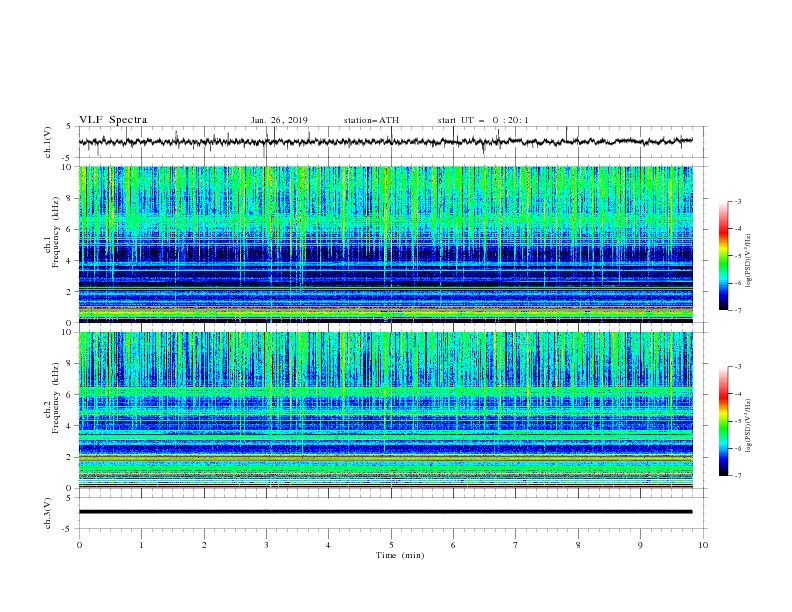Click tick label "3" on the Time axis
The width and height of the screenshot is (792, 612).
(x=266, y=545)
